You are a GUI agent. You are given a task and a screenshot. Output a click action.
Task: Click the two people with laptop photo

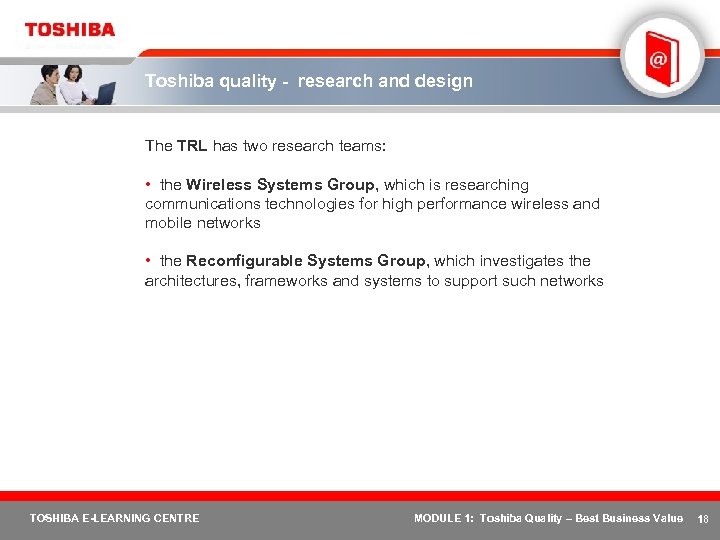pos(73,85)
